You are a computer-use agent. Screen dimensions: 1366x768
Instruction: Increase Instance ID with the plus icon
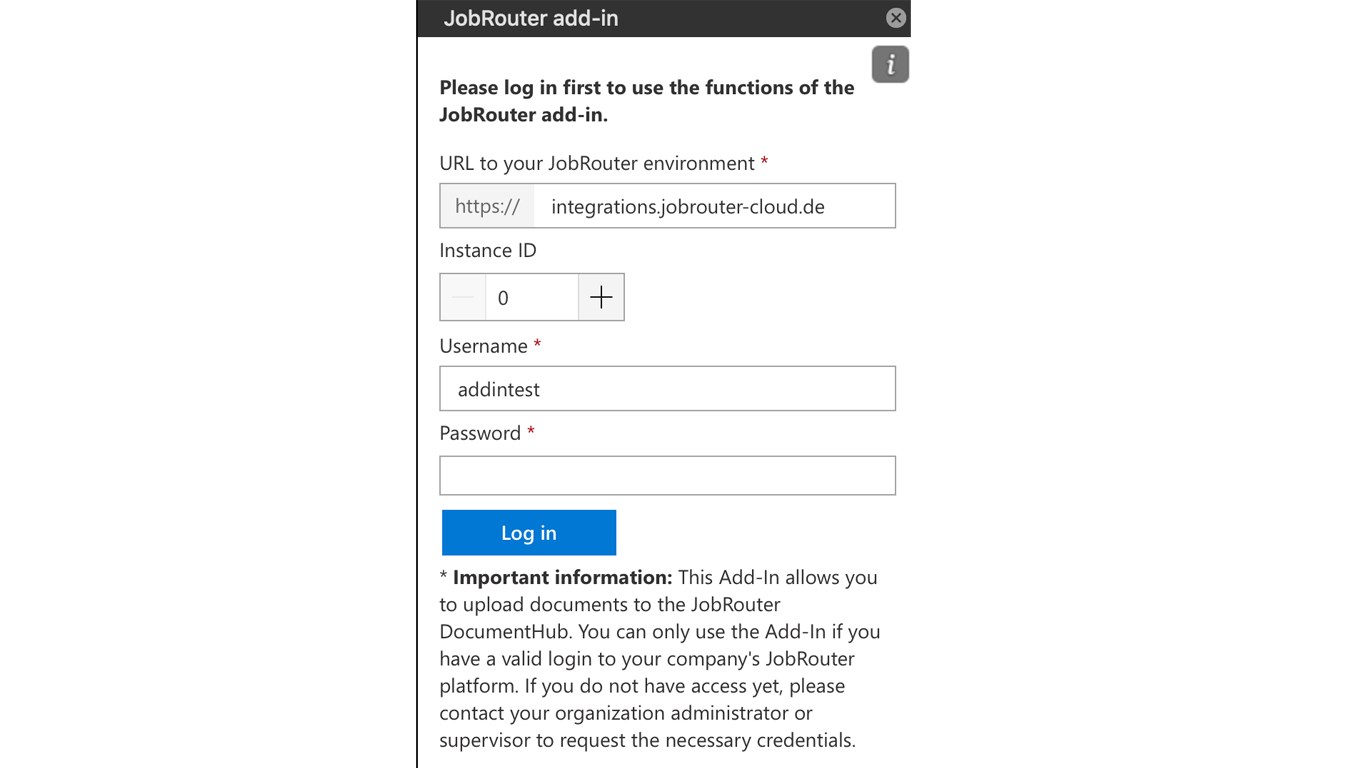601,297
